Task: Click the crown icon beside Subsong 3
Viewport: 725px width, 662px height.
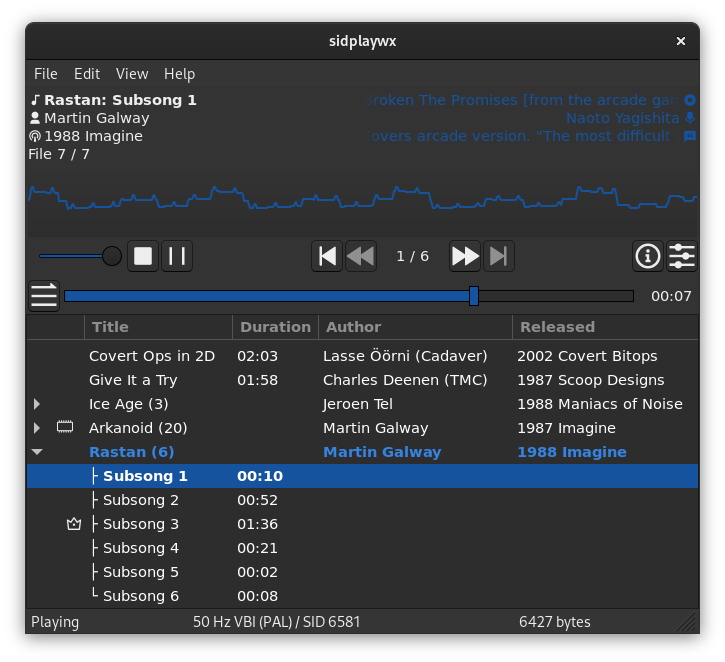Action: (74, 524)
